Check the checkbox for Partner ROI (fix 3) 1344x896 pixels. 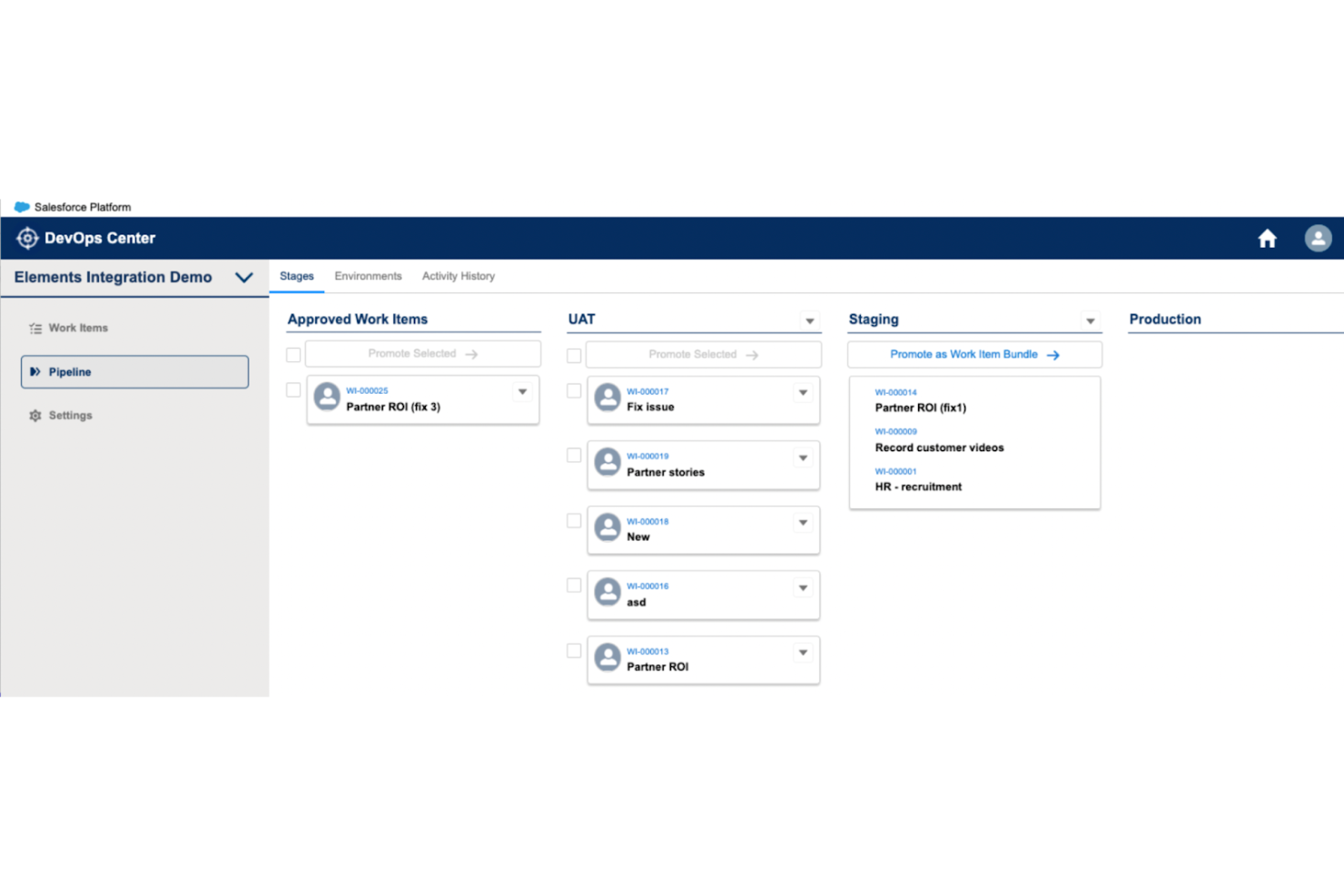292,389
